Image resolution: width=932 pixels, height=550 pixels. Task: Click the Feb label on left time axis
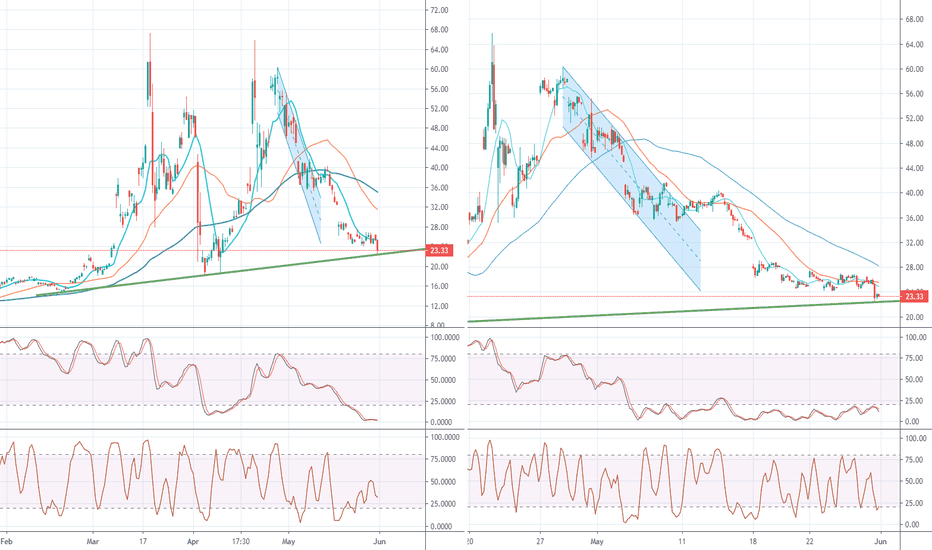(7, 542)
